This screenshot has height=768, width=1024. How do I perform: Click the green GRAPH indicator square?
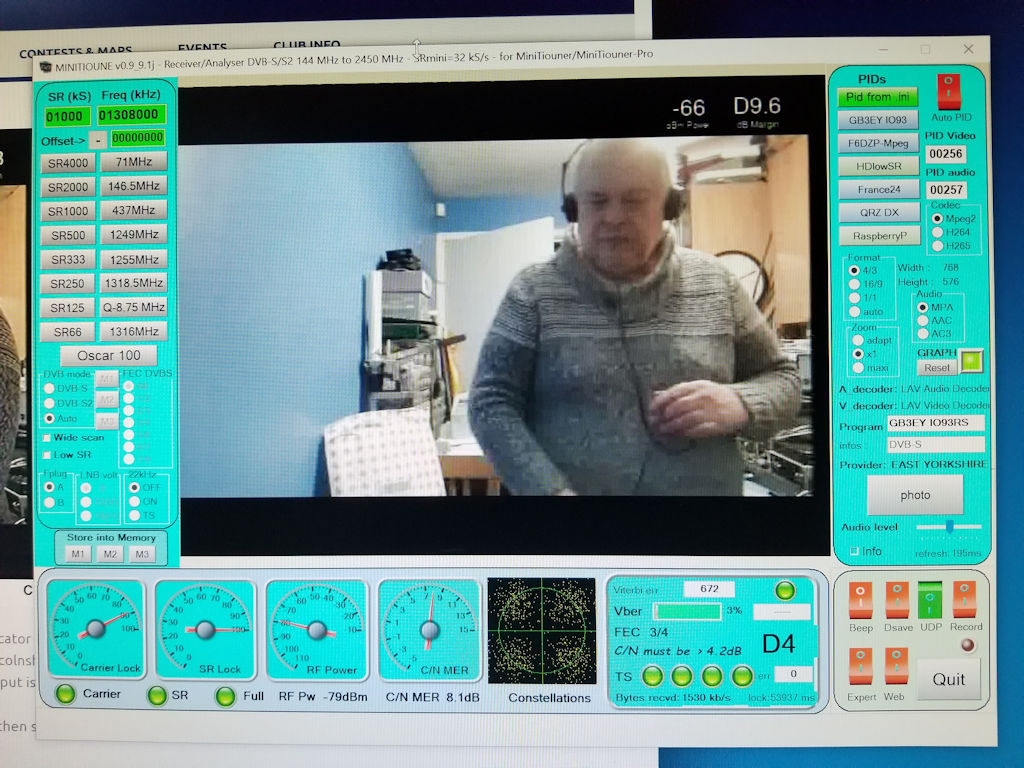[972, 360]
